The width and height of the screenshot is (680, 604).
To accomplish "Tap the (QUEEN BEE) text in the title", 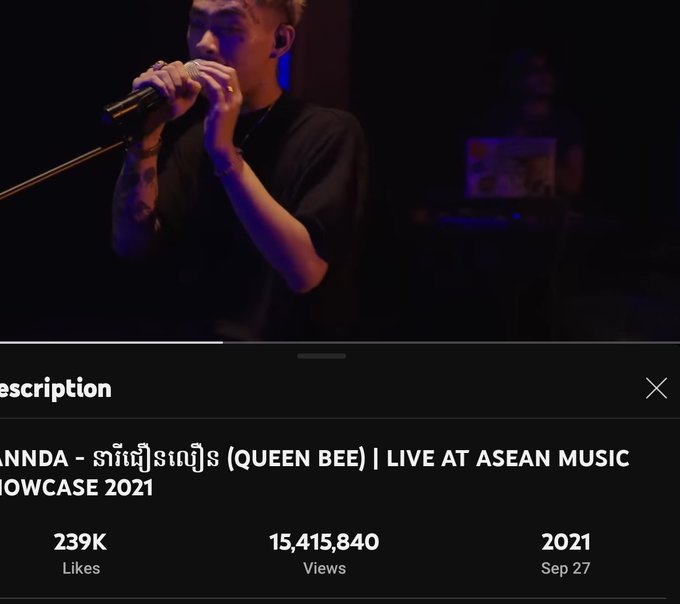I will tap(297, 459).
